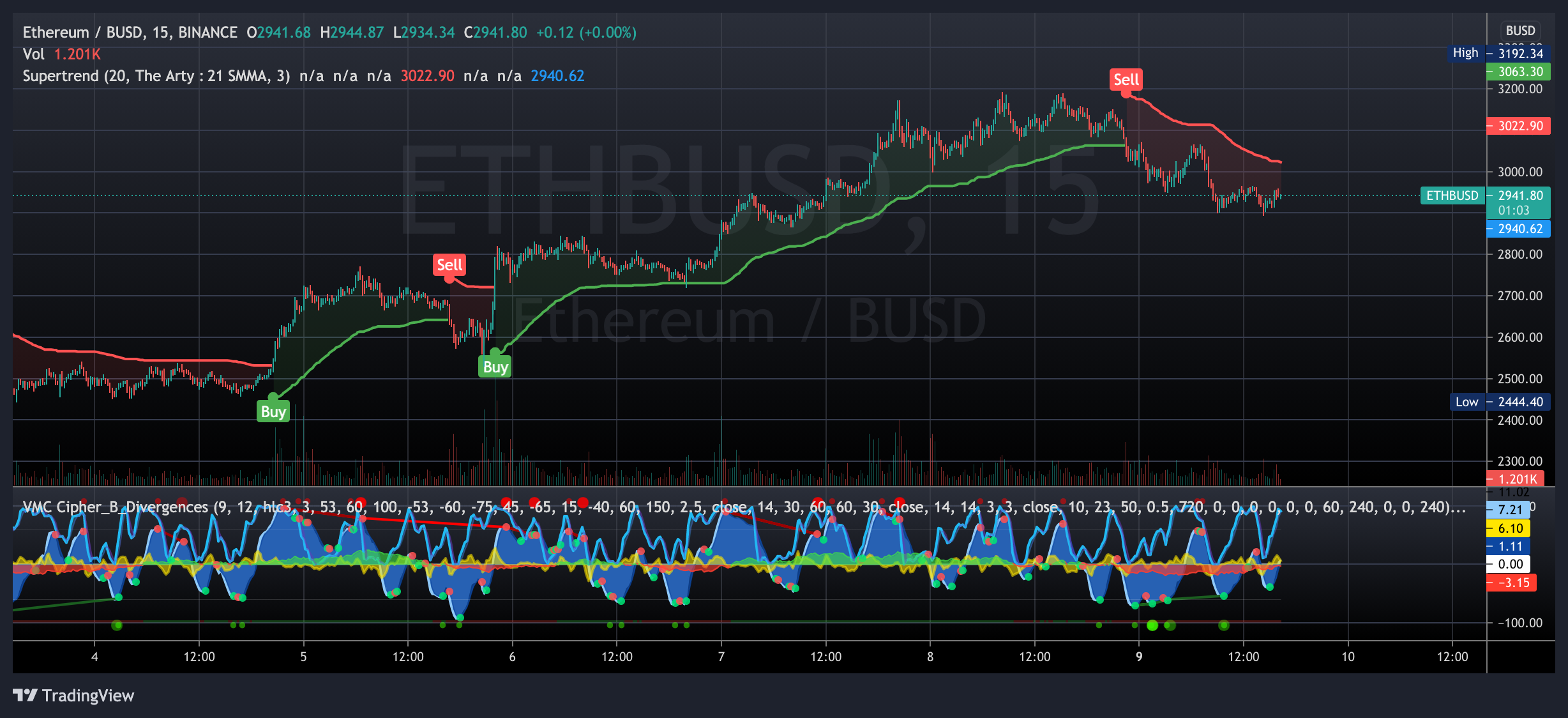This screenshot has height=718, width=1568.
Task: Click the Ethereum / BUSD, 15, BINANCE title
Action: [130, 33]
